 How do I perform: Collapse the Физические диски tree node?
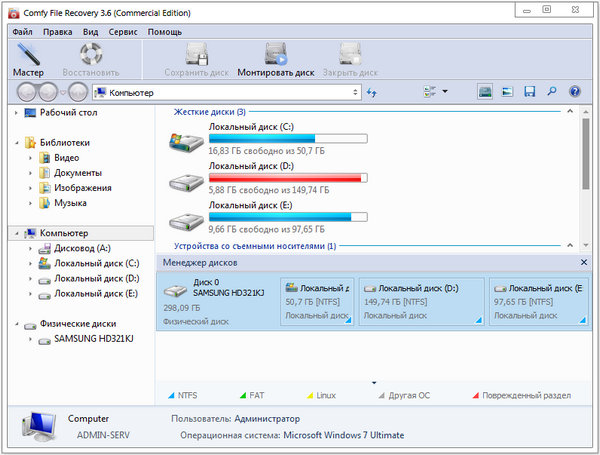point(18,324)
